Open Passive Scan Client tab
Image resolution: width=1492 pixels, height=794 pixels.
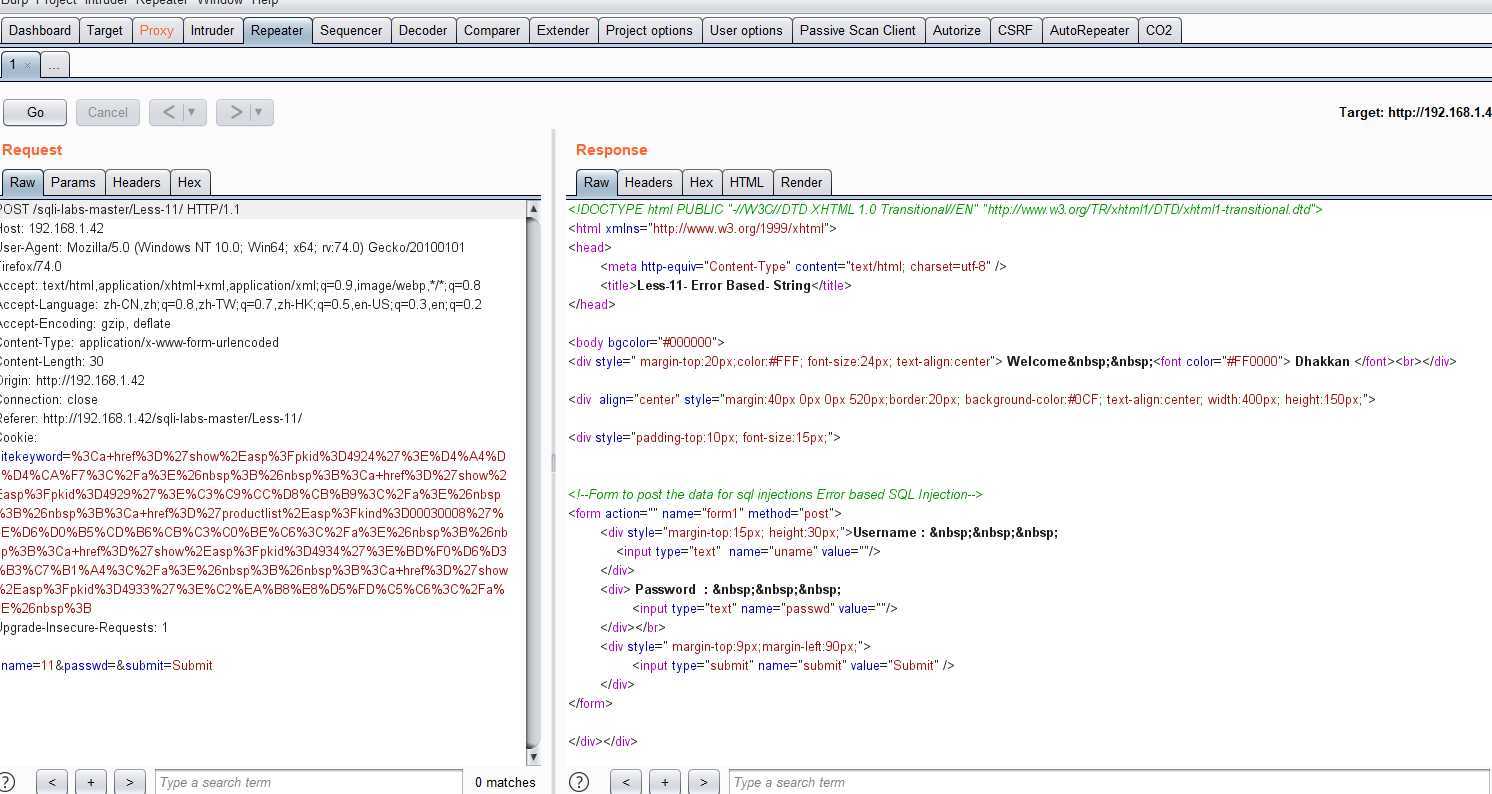[858, 30]
